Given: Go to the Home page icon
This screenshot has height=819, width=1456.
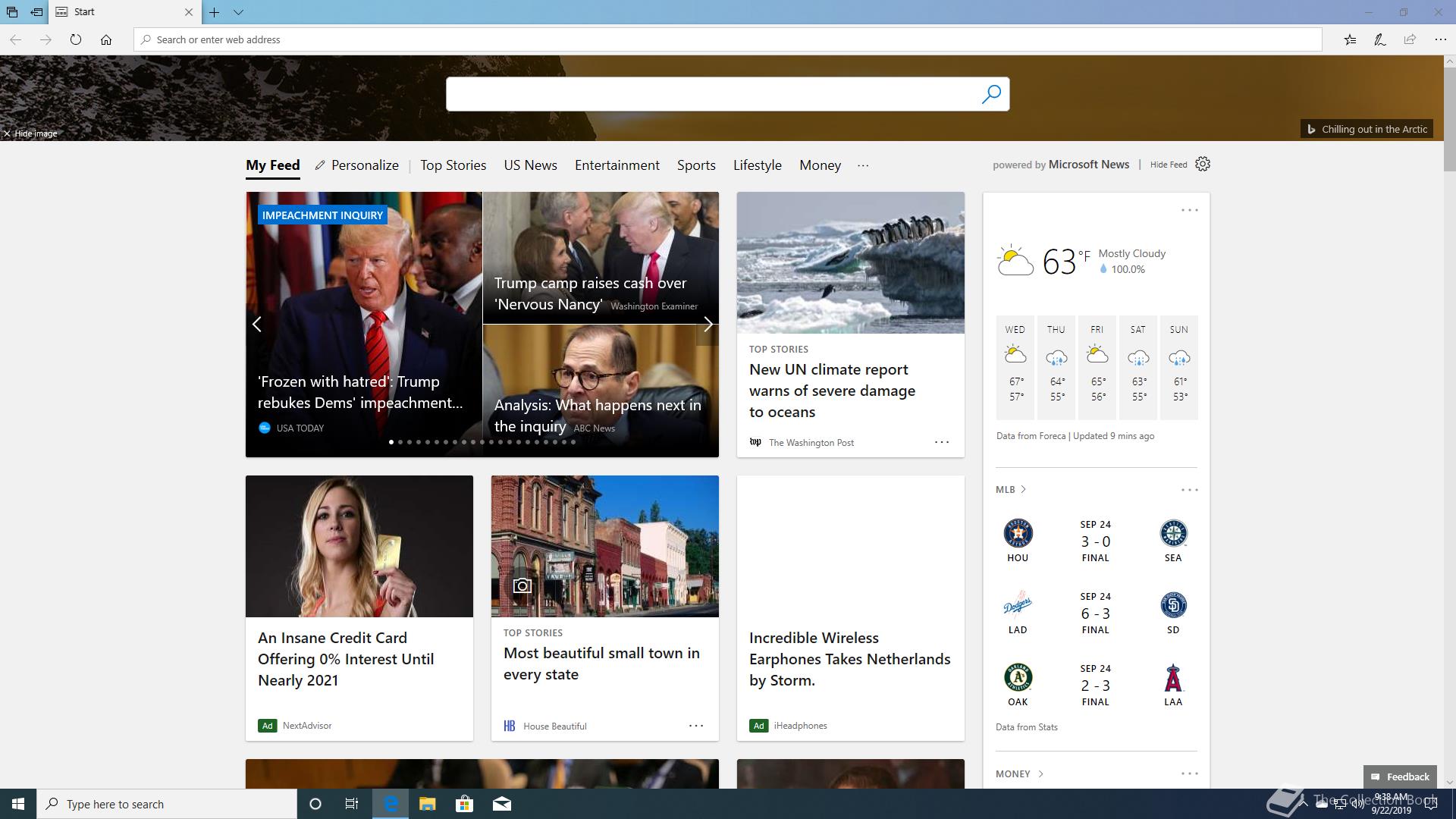Looking at the screenshot, I should [x=106, y=39].
